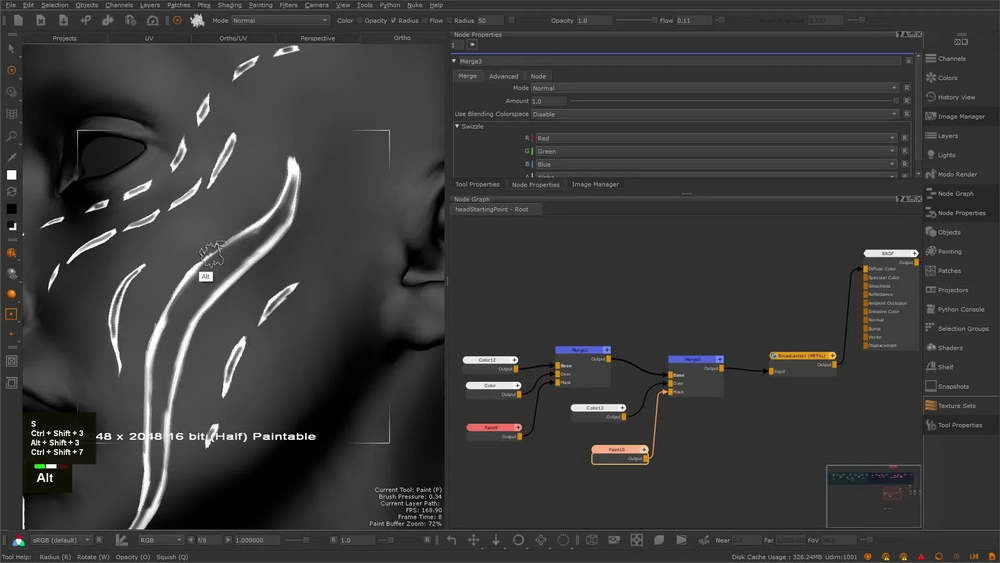
Task: Click the white foreground color swatch in left toolbar
Action: coord(11,175)
